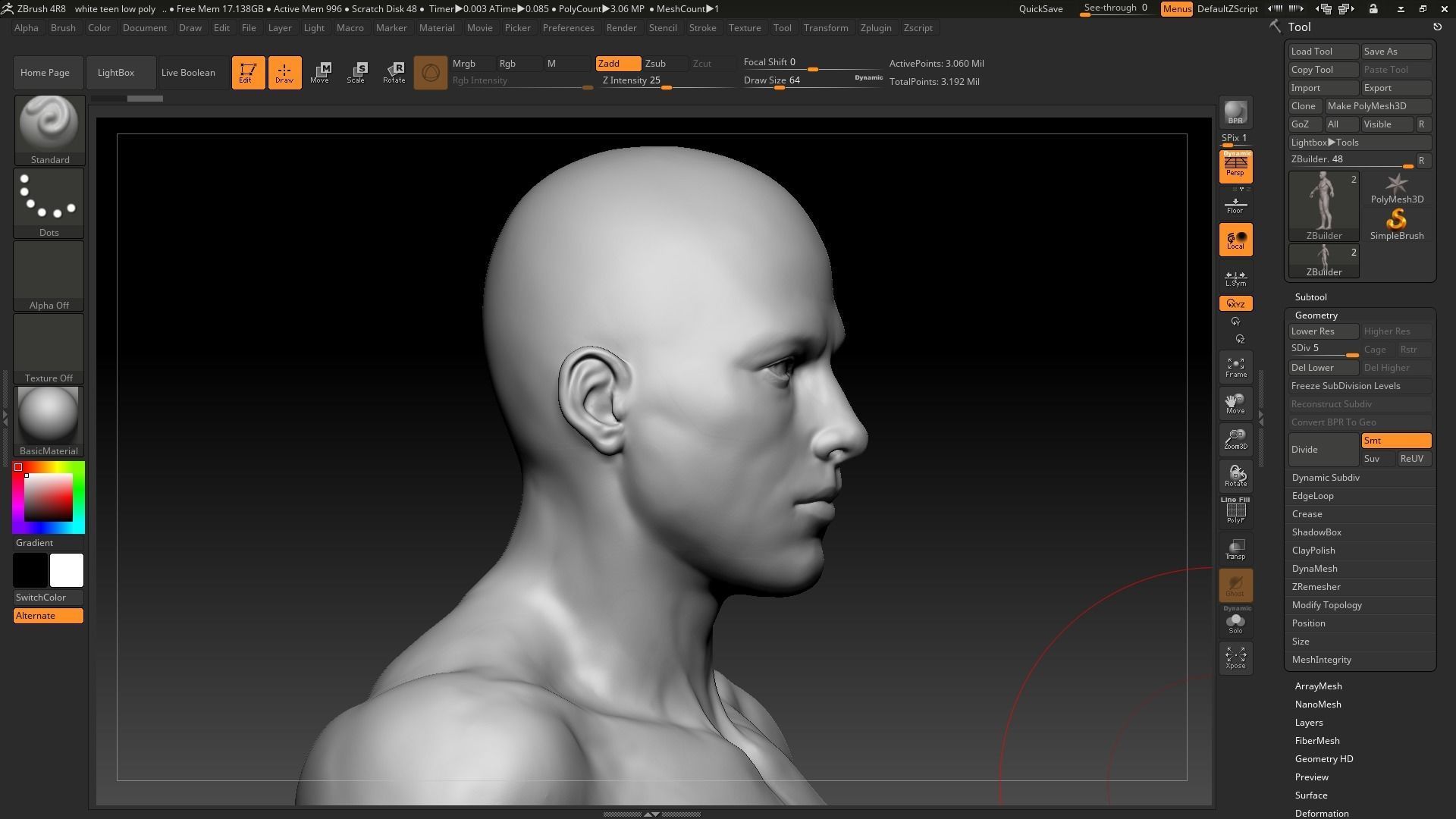This screenshot has width=1456, height=819.
Task: Toggle XYZ rotation mode
Action: click(1235, 303)
